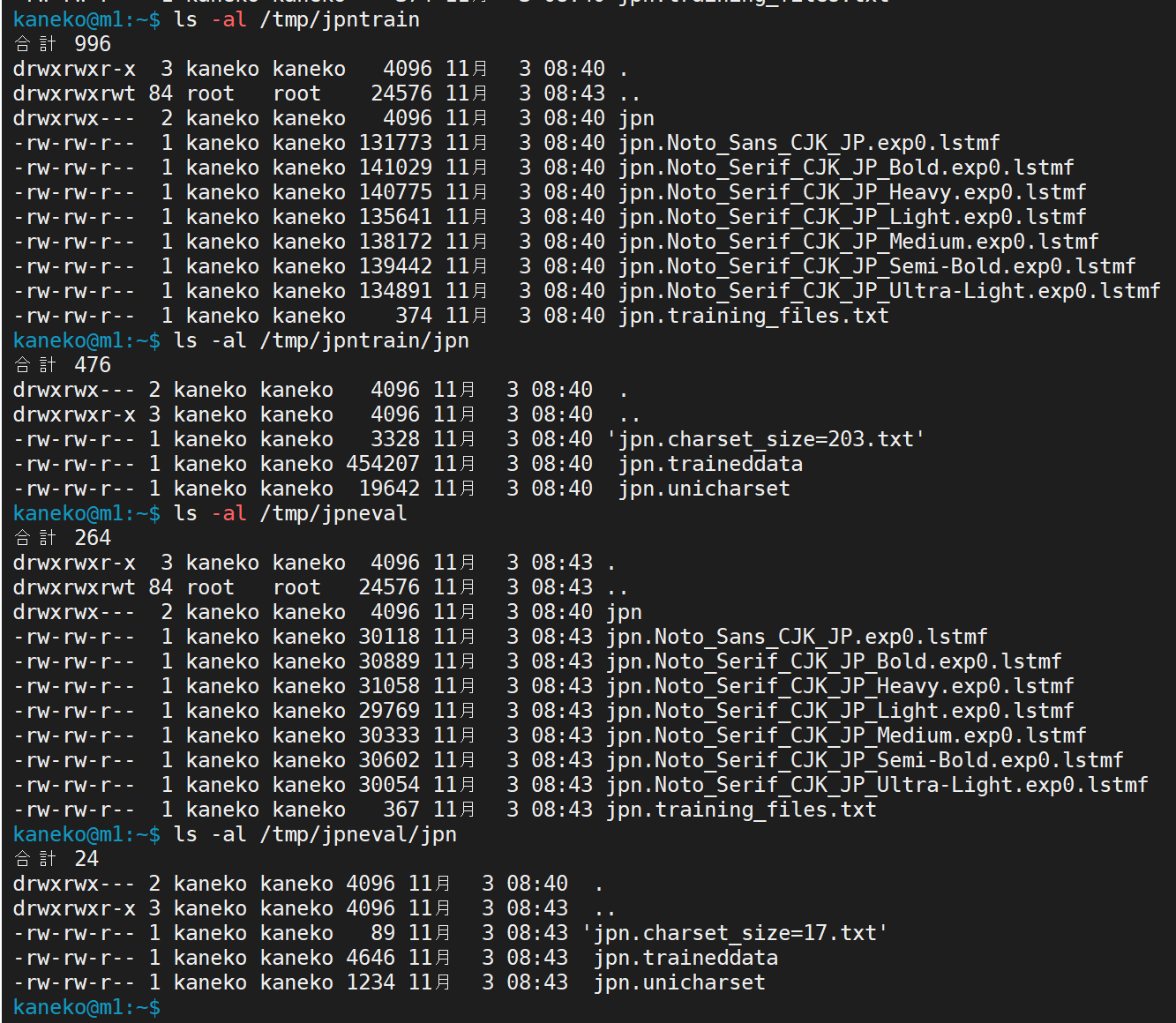1176x1023 pixels.
Task: Click the jpn directory under the jpntrain listing
Action: point(636,118)
